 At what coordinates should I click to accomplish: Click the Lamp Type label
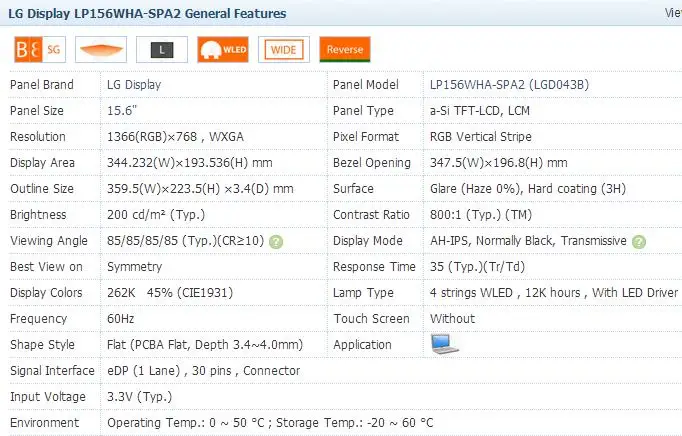point(363,292)
